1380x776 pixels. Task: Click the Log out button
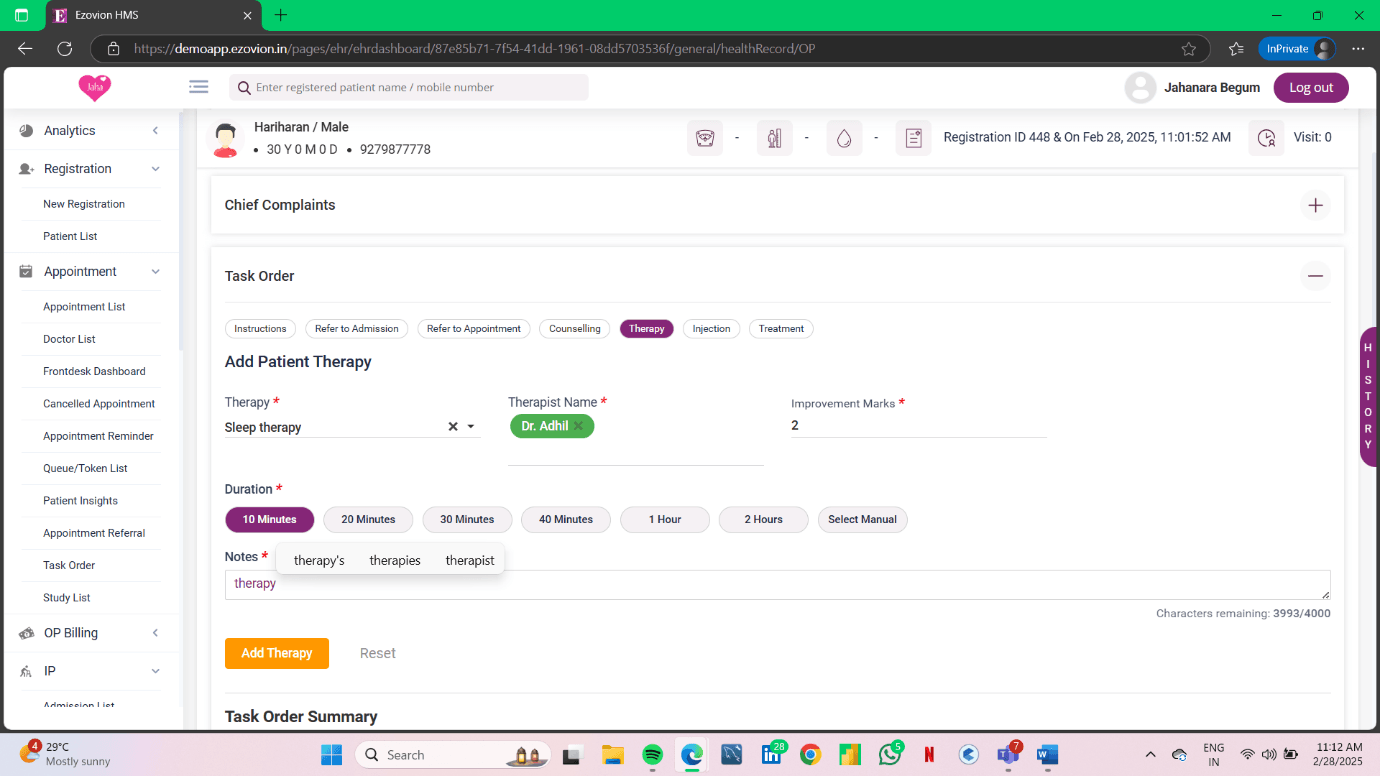click(1311, 88)
